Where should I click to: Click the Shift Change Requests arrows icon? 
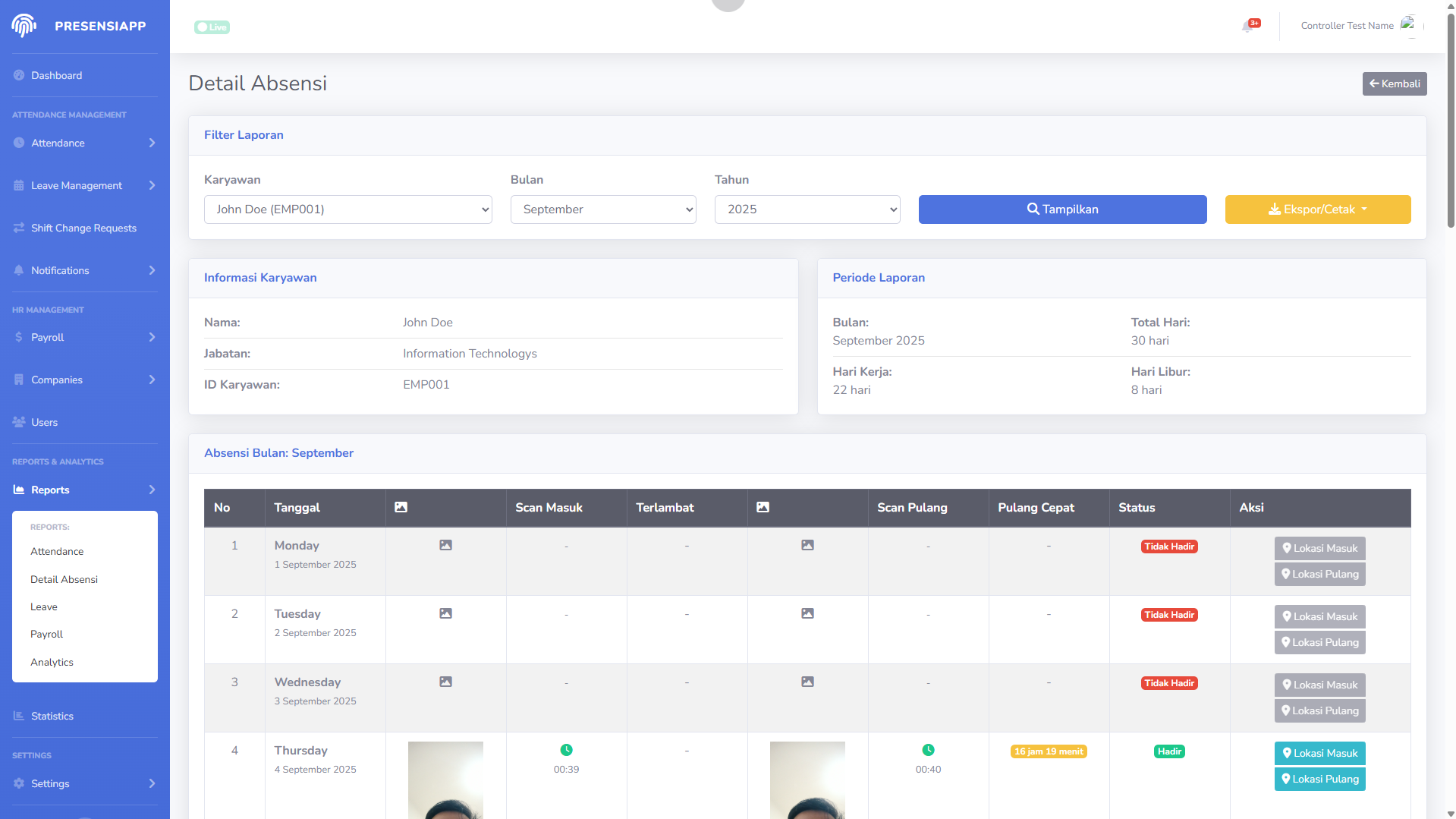pyautogui.click(x=19, y=228)
